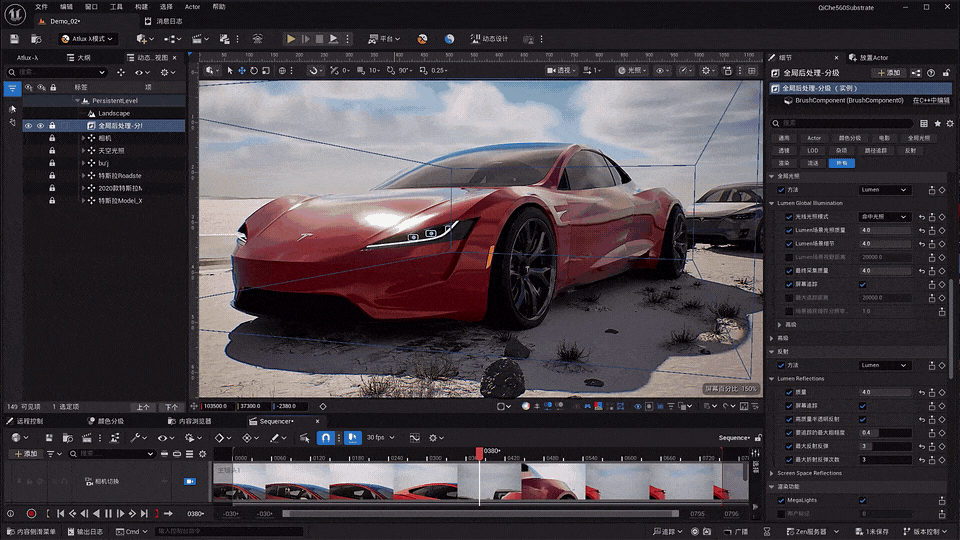The width and height of the screenshot is (960, 540).
Task: Open 方法 Lumen dropdown under 全局光照
Action: 885,190
